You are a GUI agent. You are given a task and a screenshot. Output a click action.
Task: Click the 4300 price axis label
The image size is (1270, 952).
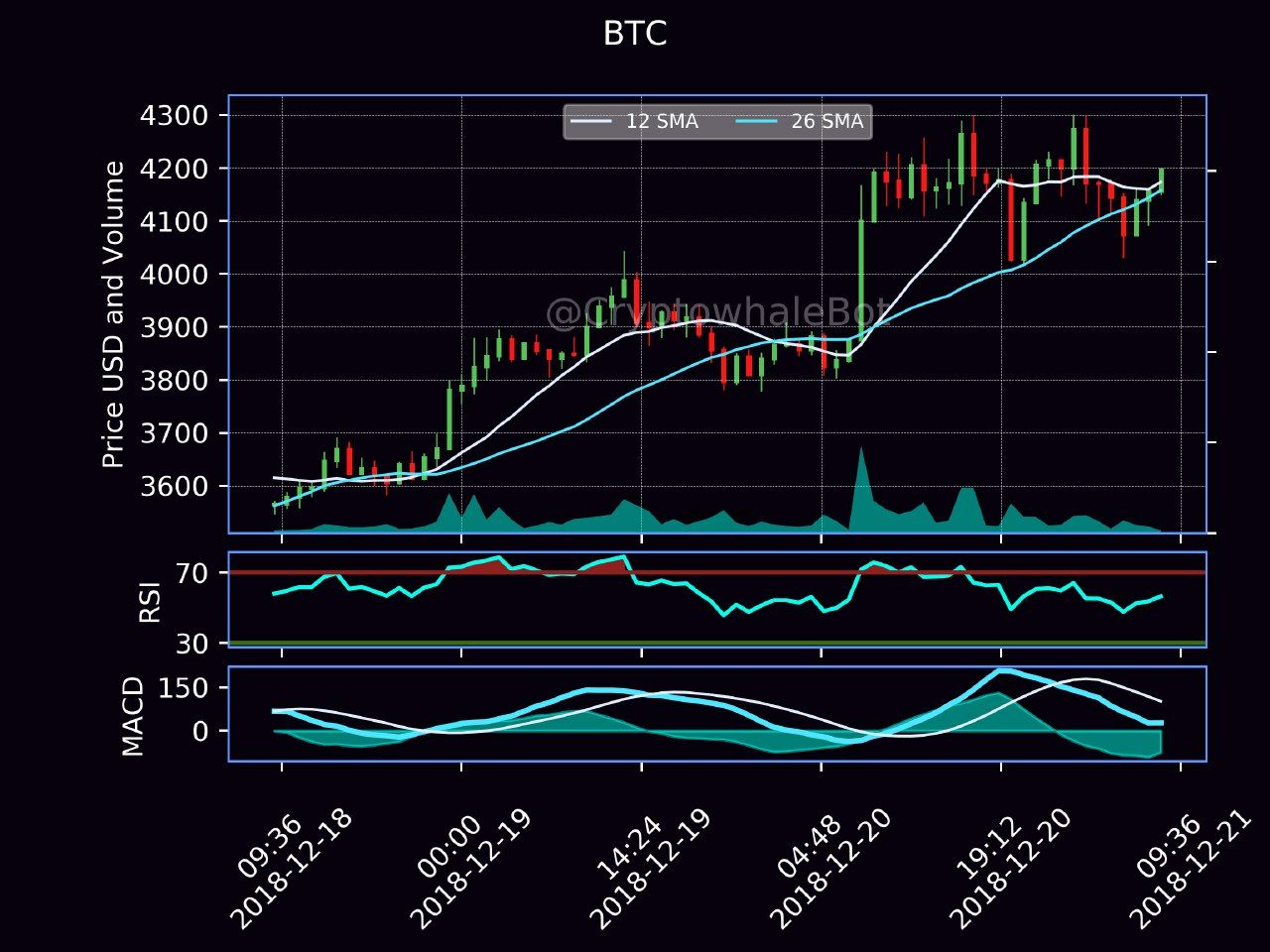point(177,116)
